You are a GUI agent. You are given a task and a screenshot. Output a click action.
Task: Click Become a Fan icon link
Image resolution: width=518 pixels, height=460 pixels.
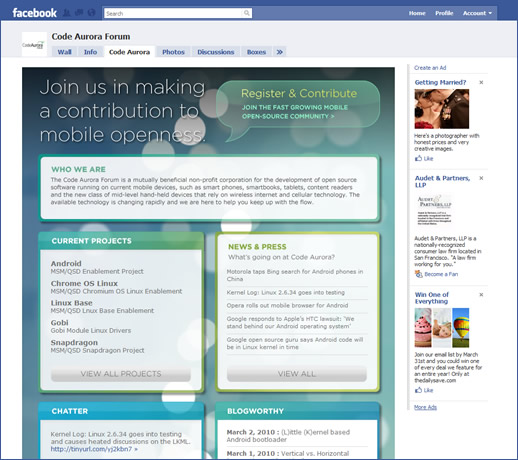click(x=436, y=274)
